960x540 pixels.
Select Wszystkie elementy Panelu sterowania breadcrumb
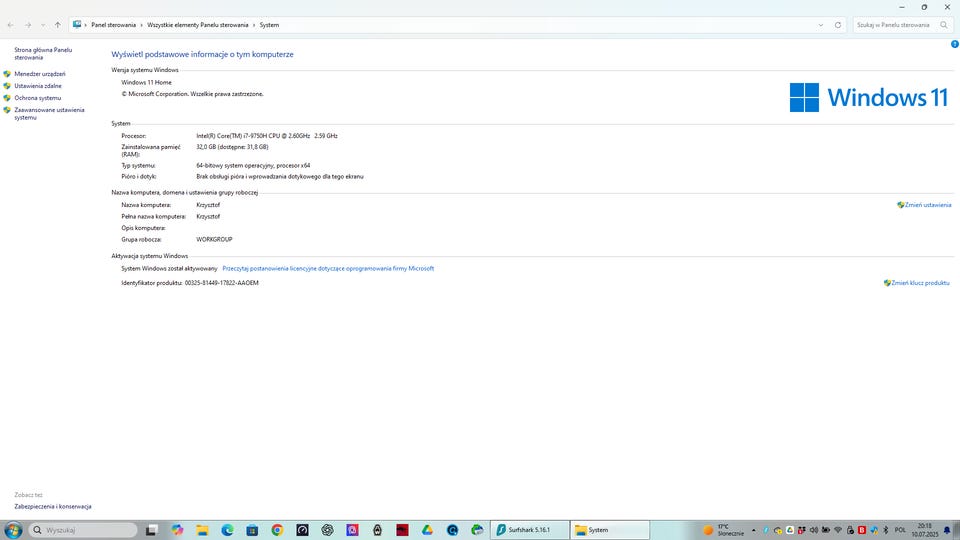(x=198, y=24)
